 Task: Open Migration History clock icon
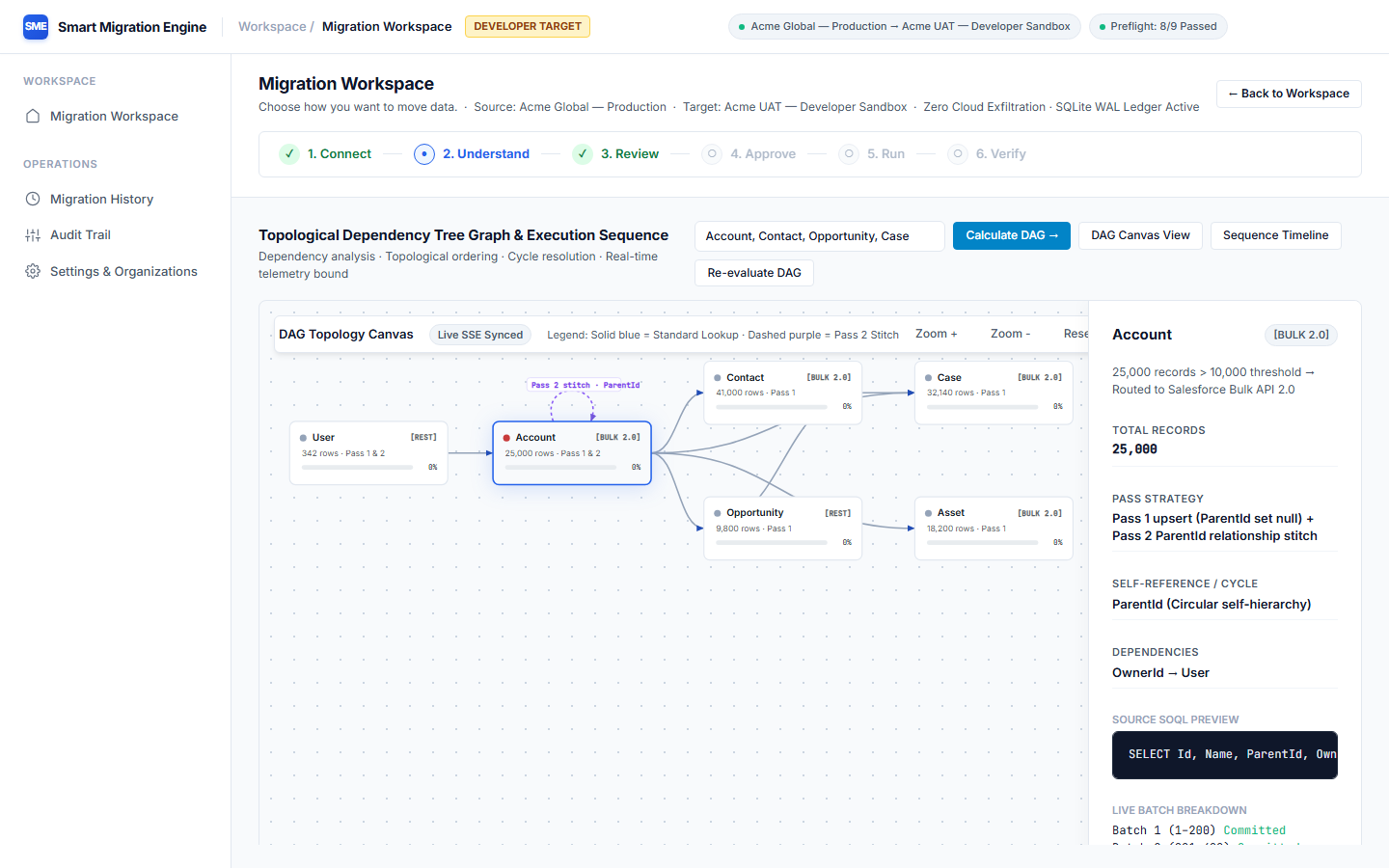pos(33,199)
